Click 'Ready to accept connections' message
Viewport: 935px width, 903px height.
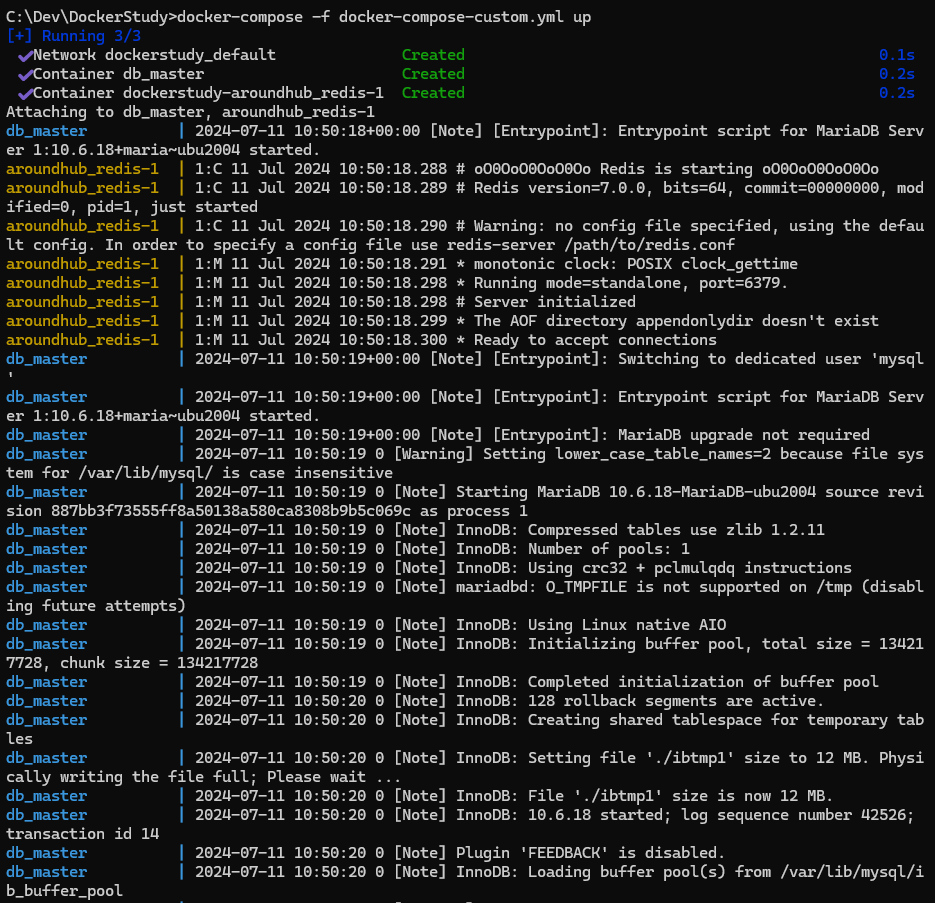point(595,340)
